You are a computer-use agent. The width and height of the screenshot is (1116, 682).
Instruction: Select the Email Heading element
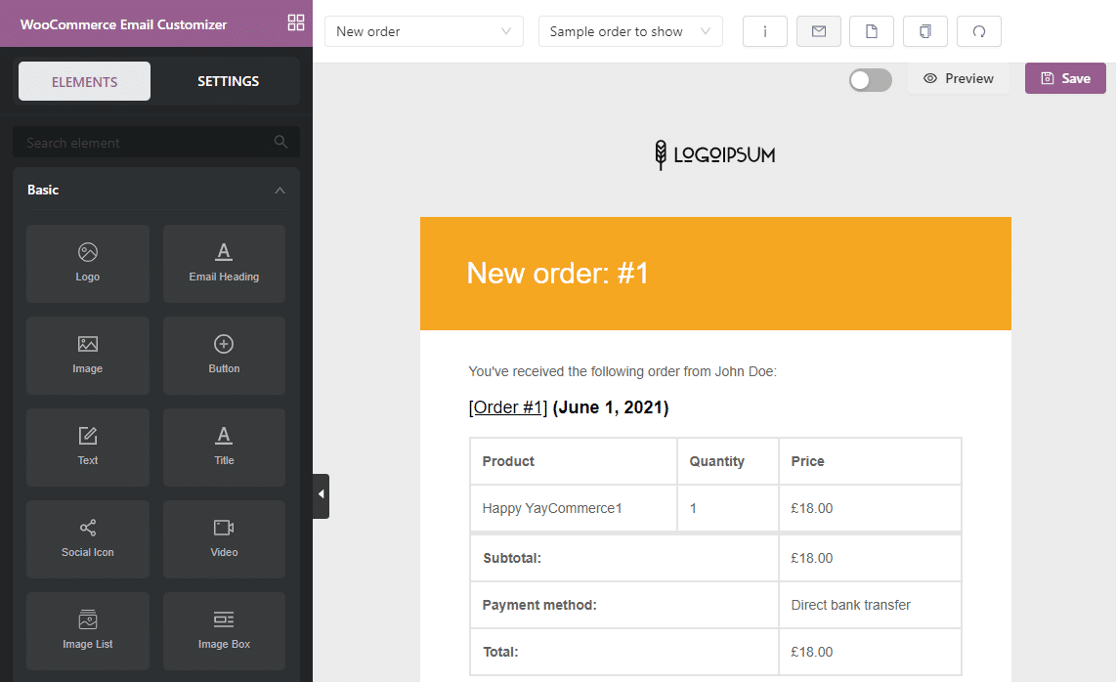tap(223, 263)
